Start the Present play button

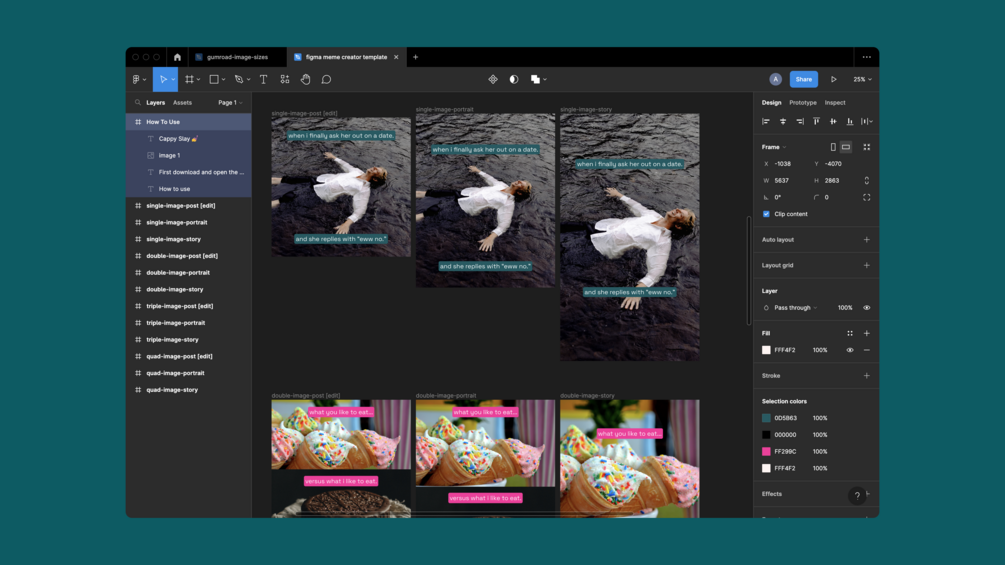pyautogui.click(x=834, y=79)
